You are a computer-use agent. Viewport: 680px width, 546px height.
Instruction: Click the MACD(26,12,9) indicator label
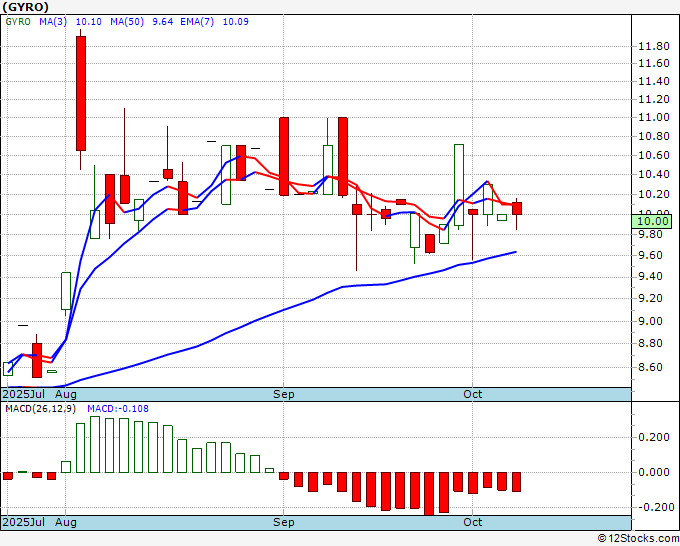41,409
